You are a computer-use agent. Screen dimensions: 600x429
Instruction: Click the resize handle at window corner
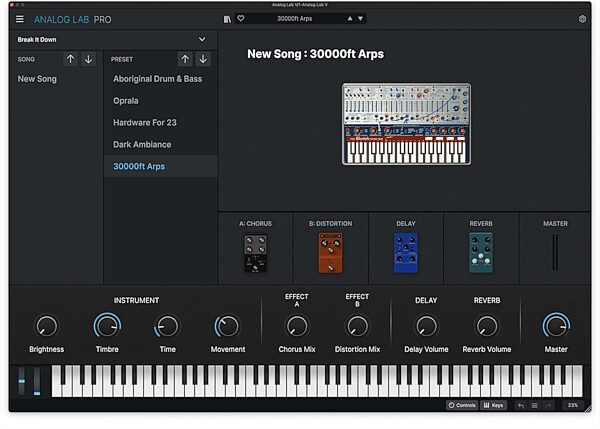(587, 409)
